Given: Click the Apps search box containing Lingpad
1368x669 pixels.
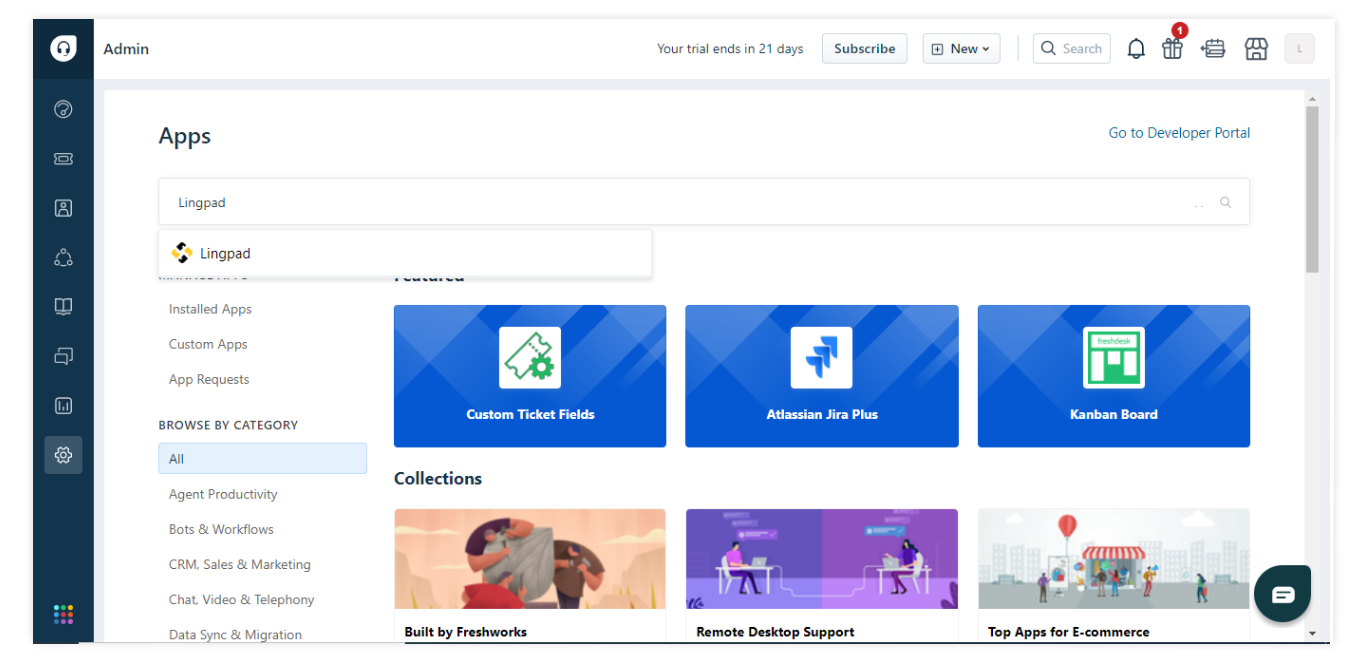Looking at the screenshot, I should pyautogui.click(x=704, y=202).
